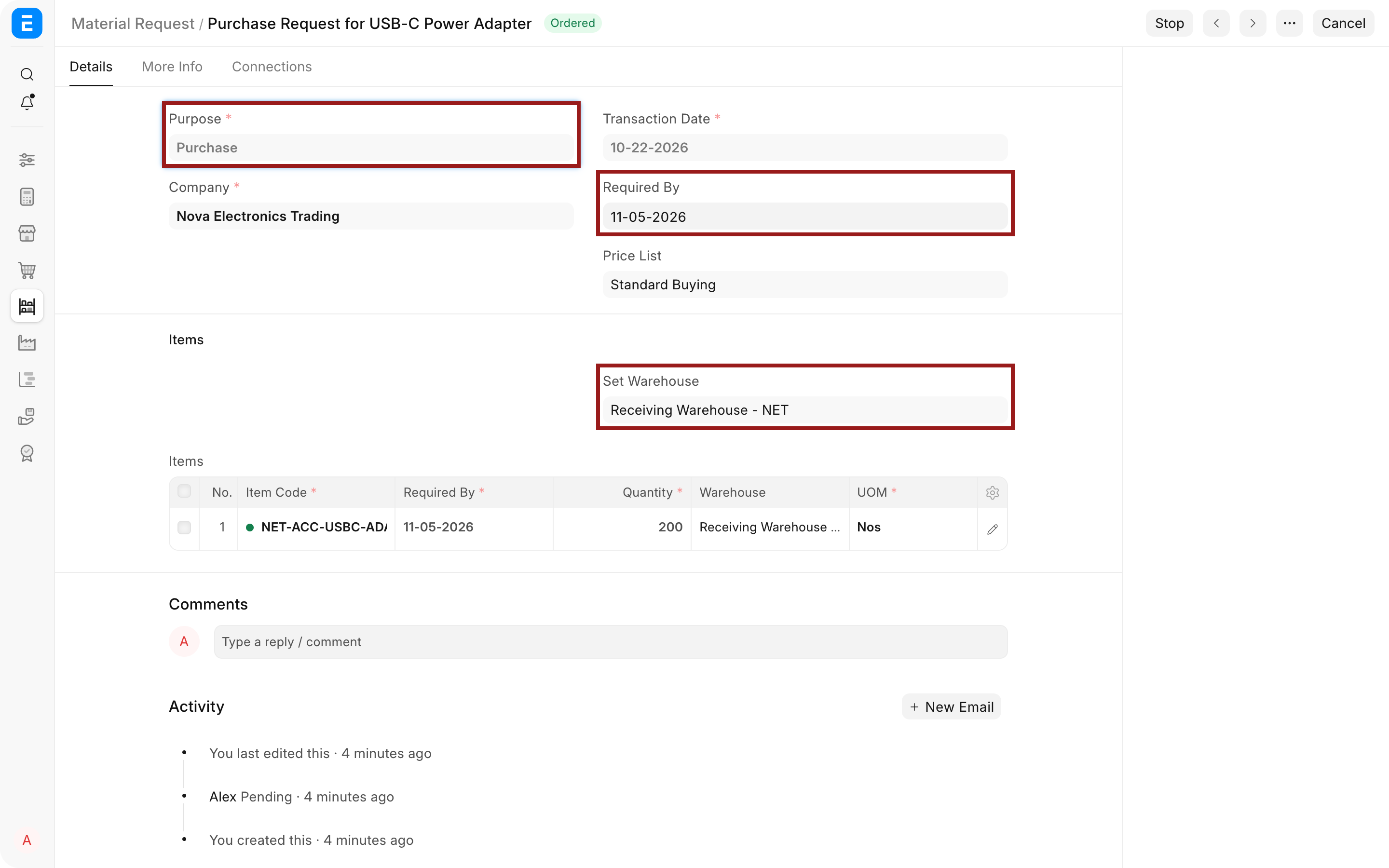Screen dimensions: 1389x868
Task: Edit row 1 with pencil icon
Action: click(x=993, y=529)
